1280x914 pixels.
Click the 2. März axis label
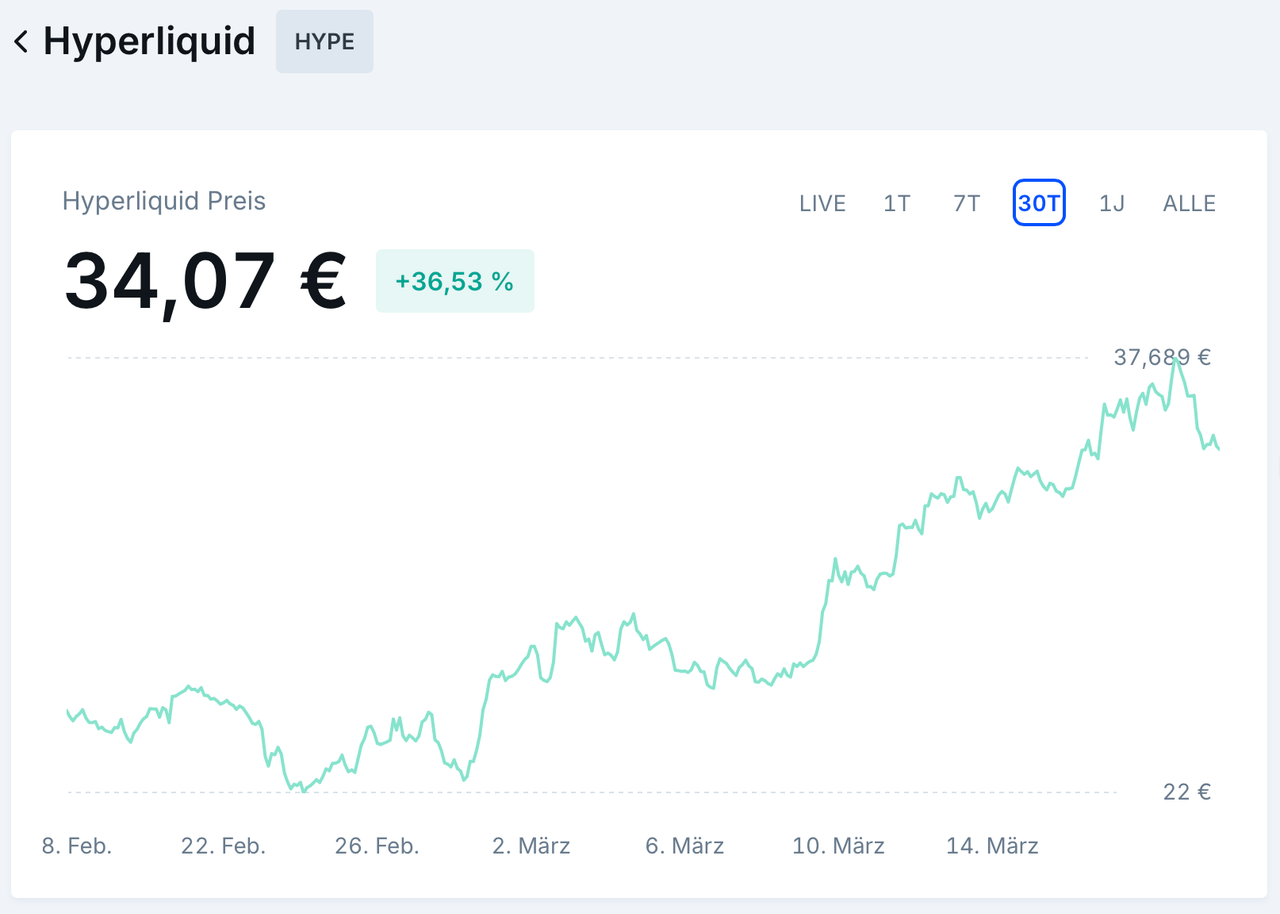(531, 845)
